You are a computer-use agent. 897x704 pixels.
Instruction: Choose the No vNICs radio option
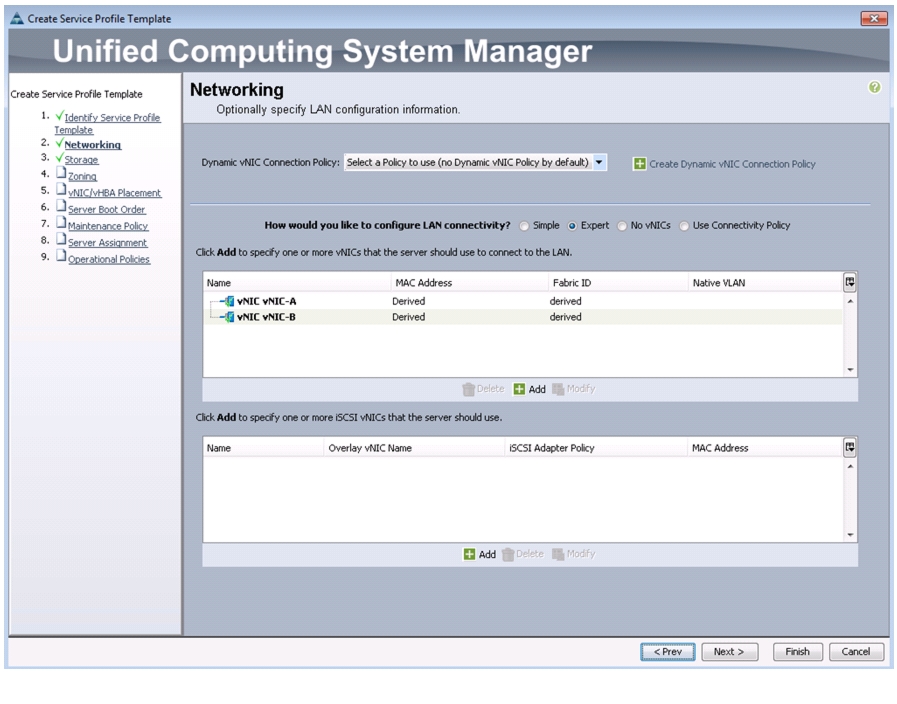click(622, 226)
